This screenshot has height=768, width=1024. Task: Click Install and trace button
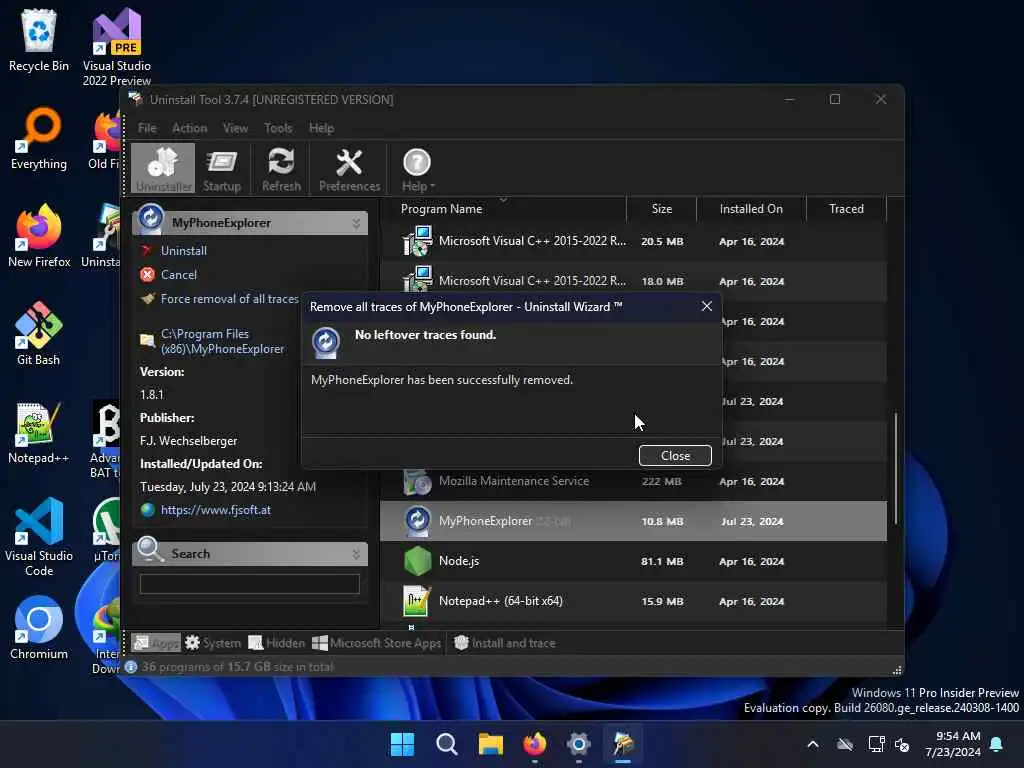click(505, 643)
